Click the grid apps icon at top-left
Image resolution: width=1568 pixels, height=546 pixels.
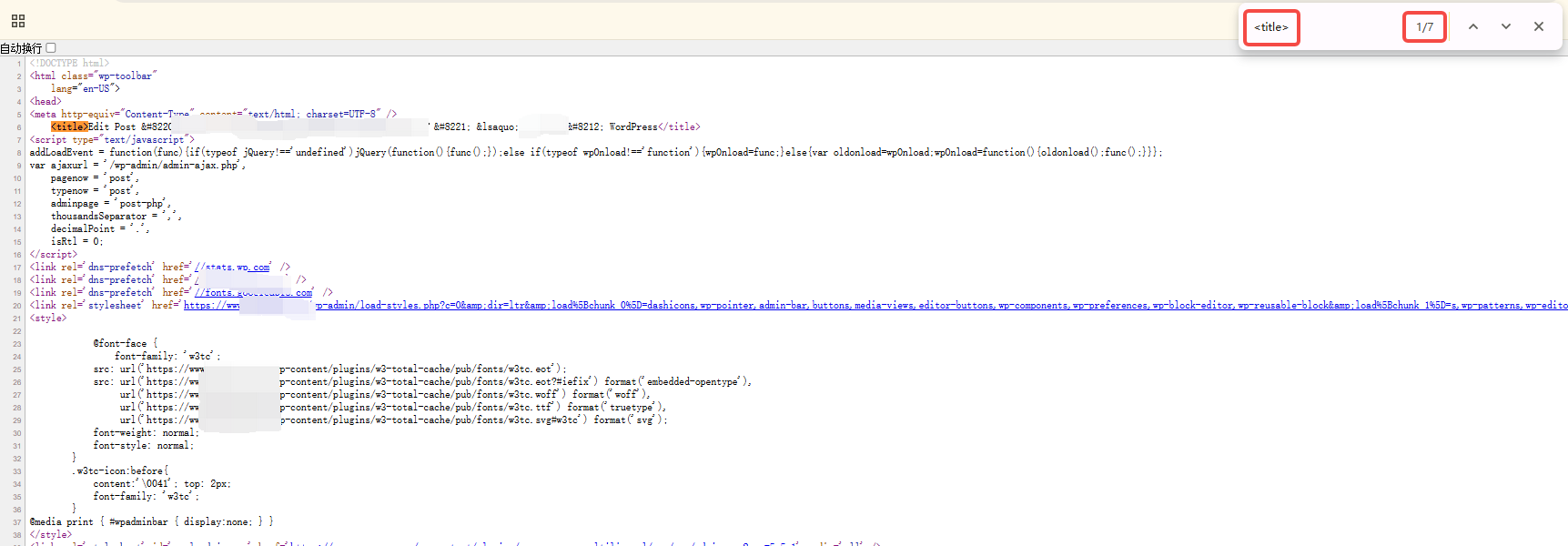(18, 21)
